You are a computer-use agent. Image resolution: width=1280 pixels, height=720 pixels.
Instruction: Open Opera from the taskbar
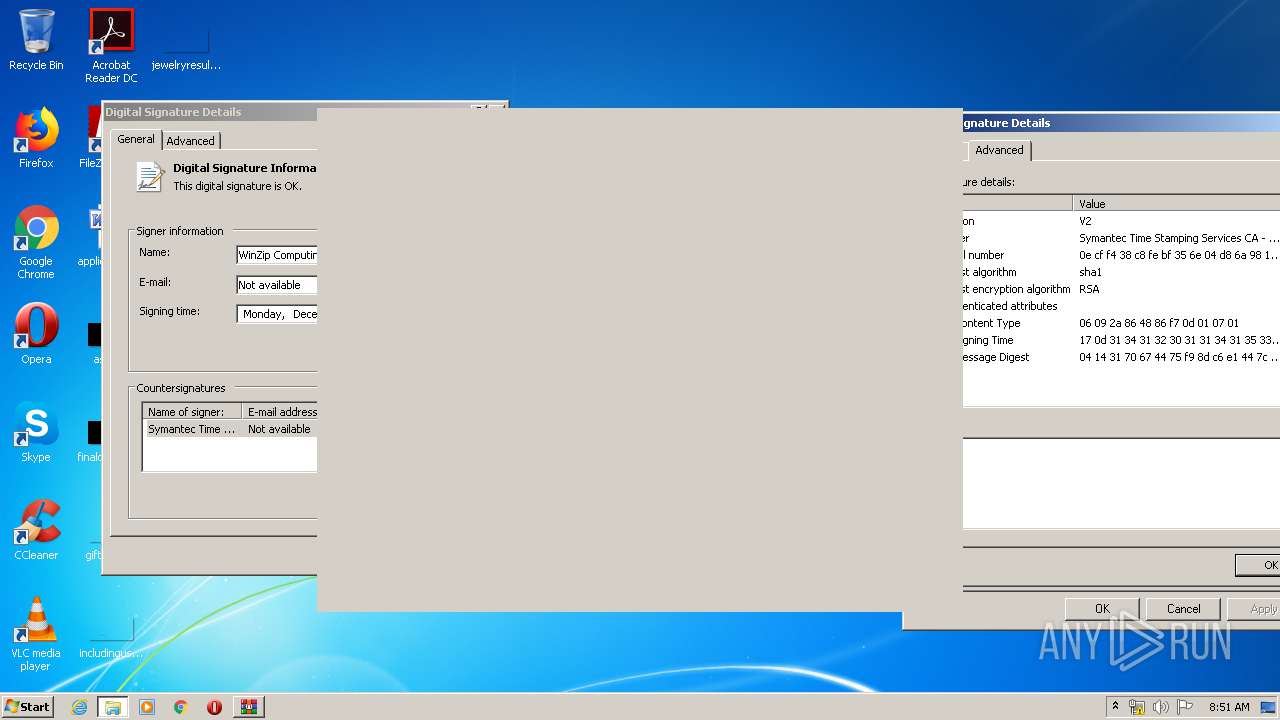coord(214,707)
